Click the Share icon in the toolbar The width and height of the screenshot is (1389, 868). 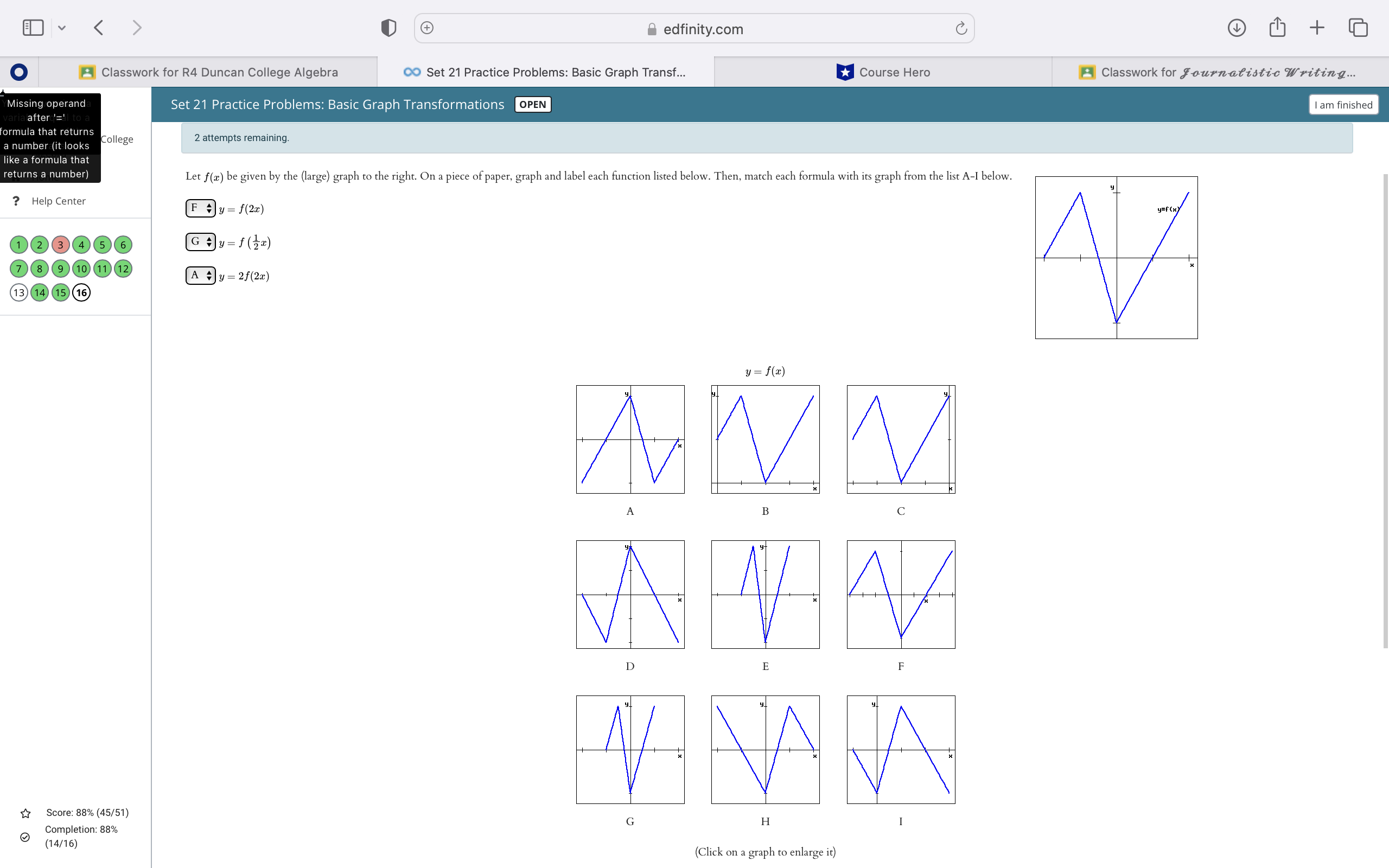[1277, 28]
